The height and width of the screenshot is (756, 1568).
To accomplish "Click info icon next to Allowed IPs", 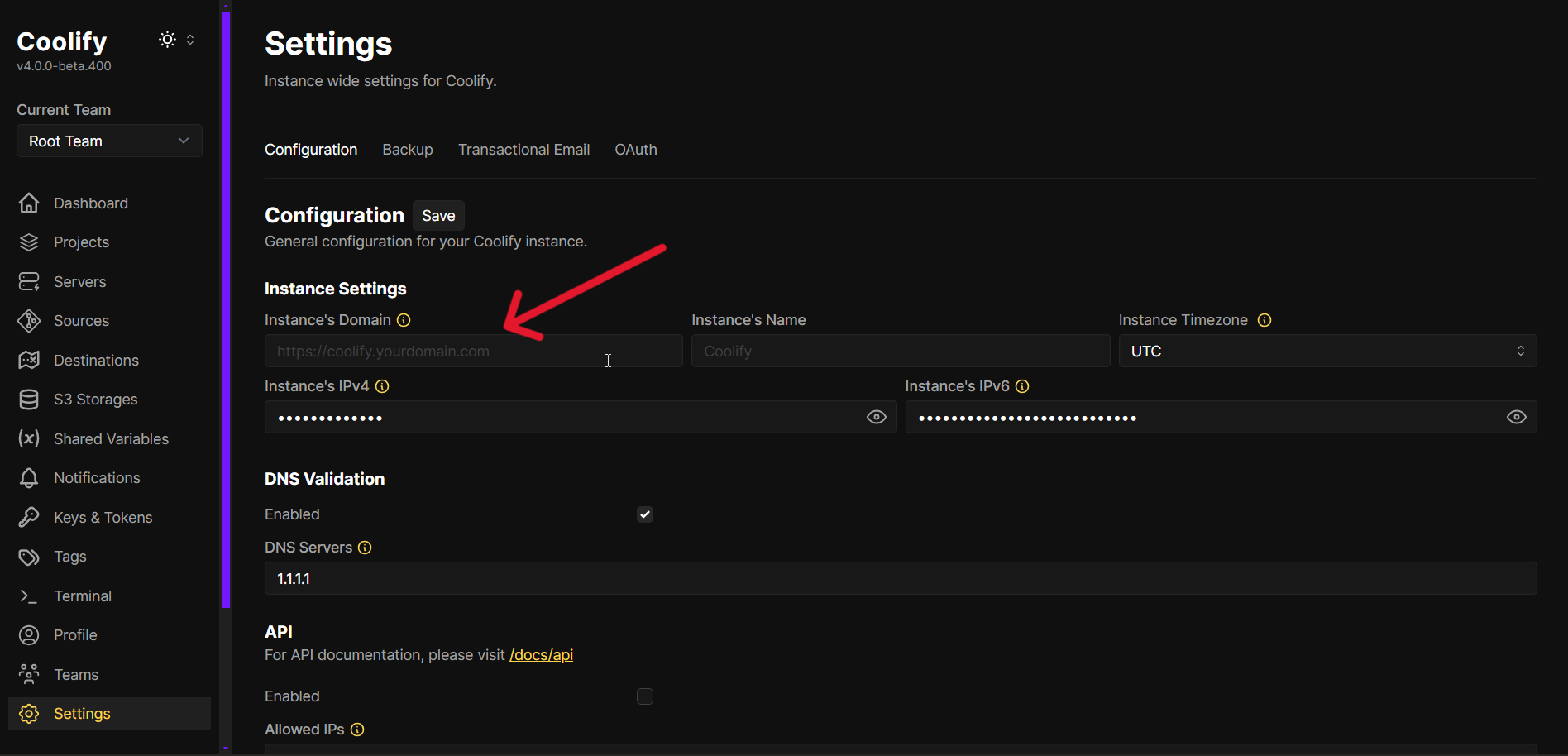I will pyautogui.click(x=357, y=730).
